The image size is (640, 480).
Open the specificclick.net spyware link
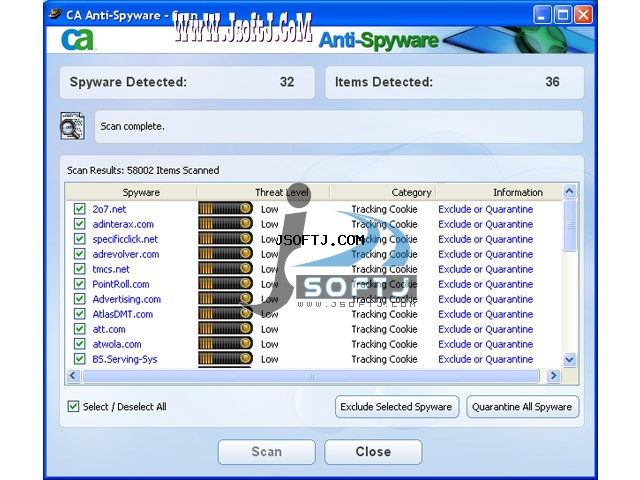click(125, 239)
